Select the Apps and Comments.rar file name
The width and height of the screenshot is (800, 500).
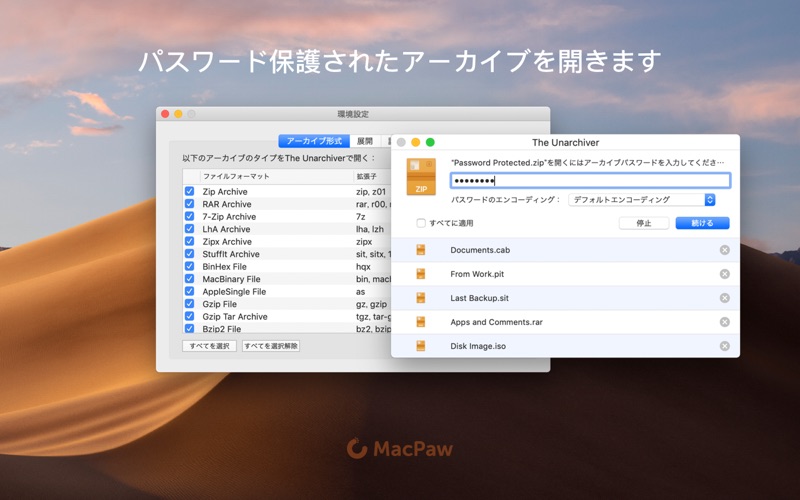pyautogui.click(x=496, y=322)
